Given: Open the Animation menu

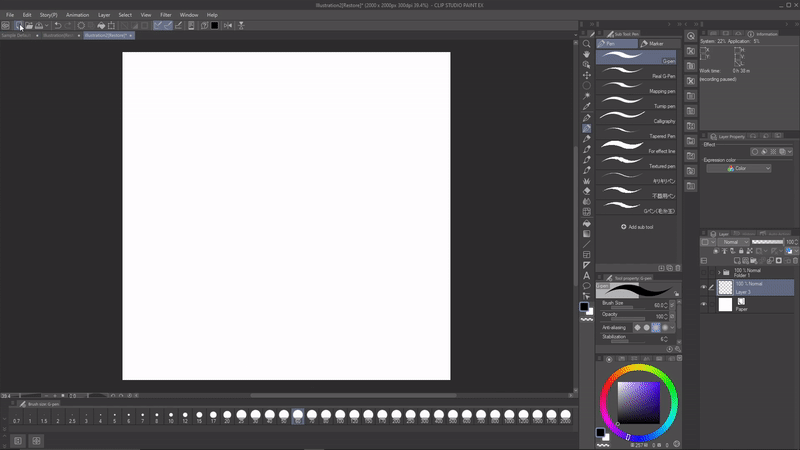Looking at the screenshot, I should point(78,15).
